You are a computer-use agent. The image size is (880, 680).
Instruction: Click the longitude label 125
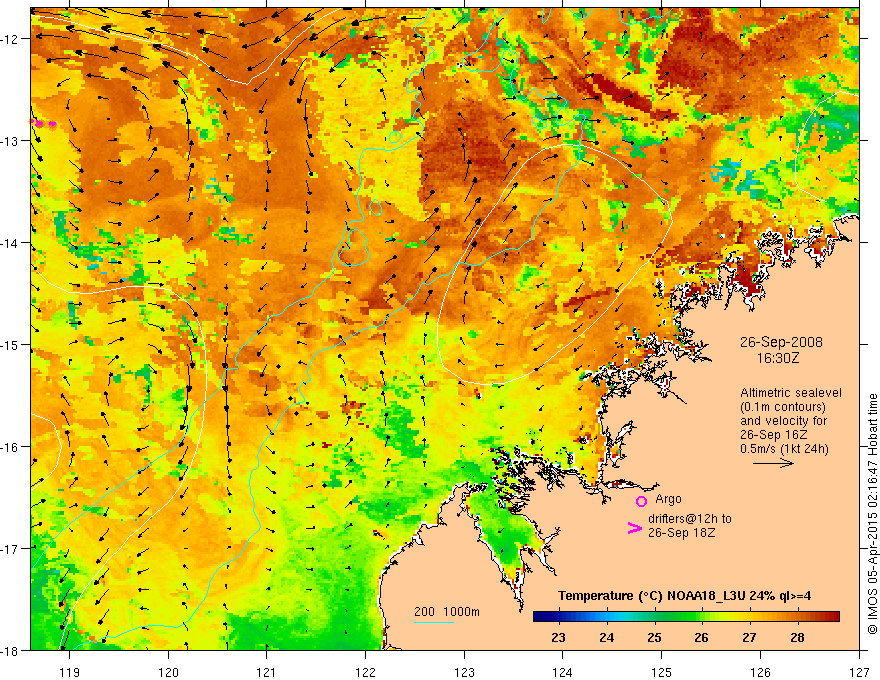[662, 672]
